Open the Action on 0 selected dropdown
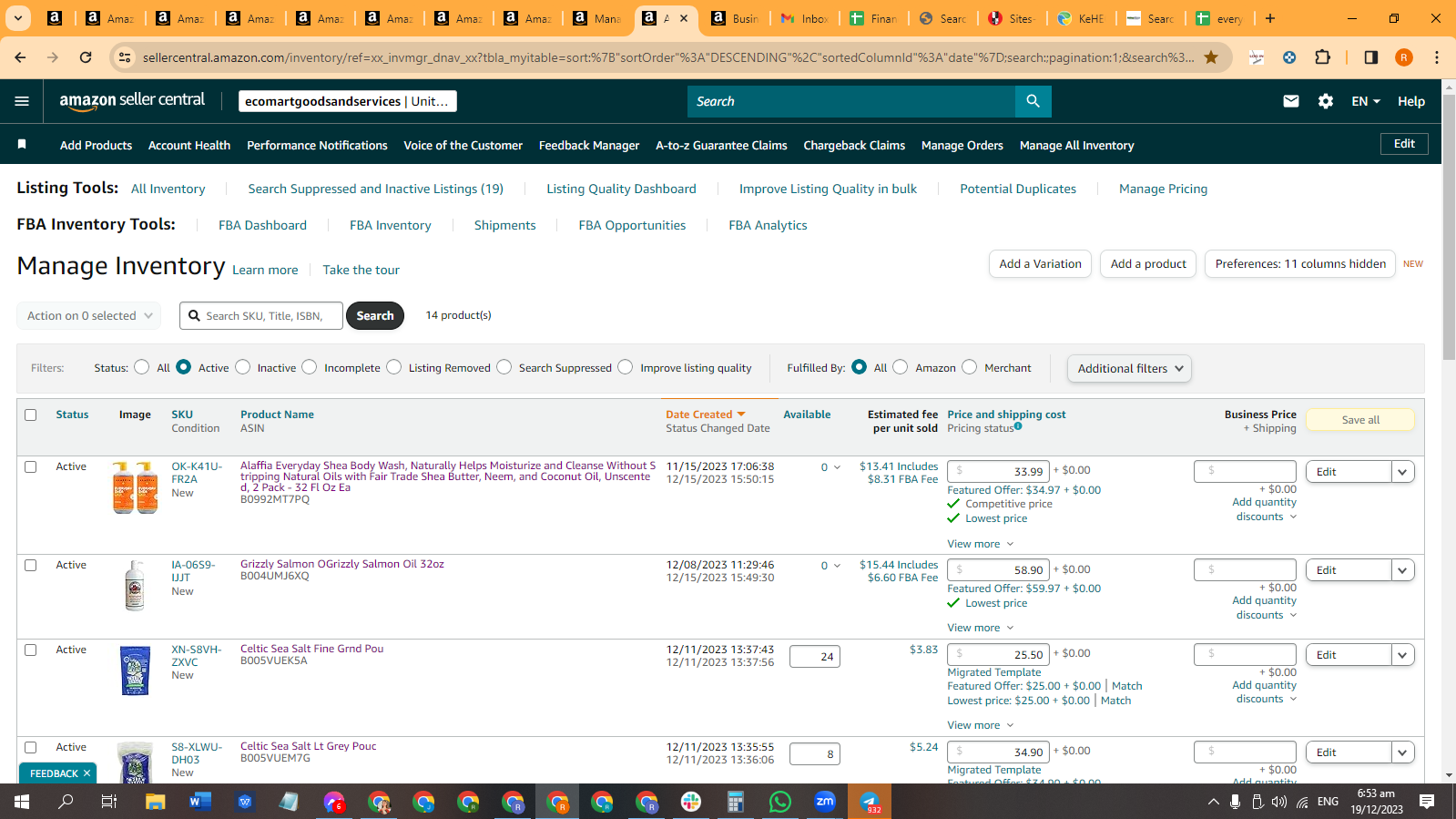Viewport: 1456px width, 819px height. coord(89,316)
